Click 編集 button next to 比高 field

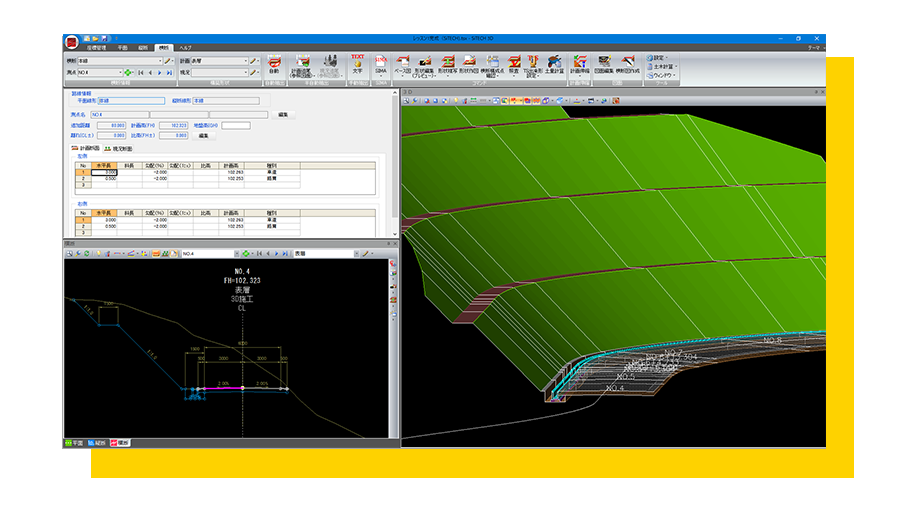pos(203,135)
